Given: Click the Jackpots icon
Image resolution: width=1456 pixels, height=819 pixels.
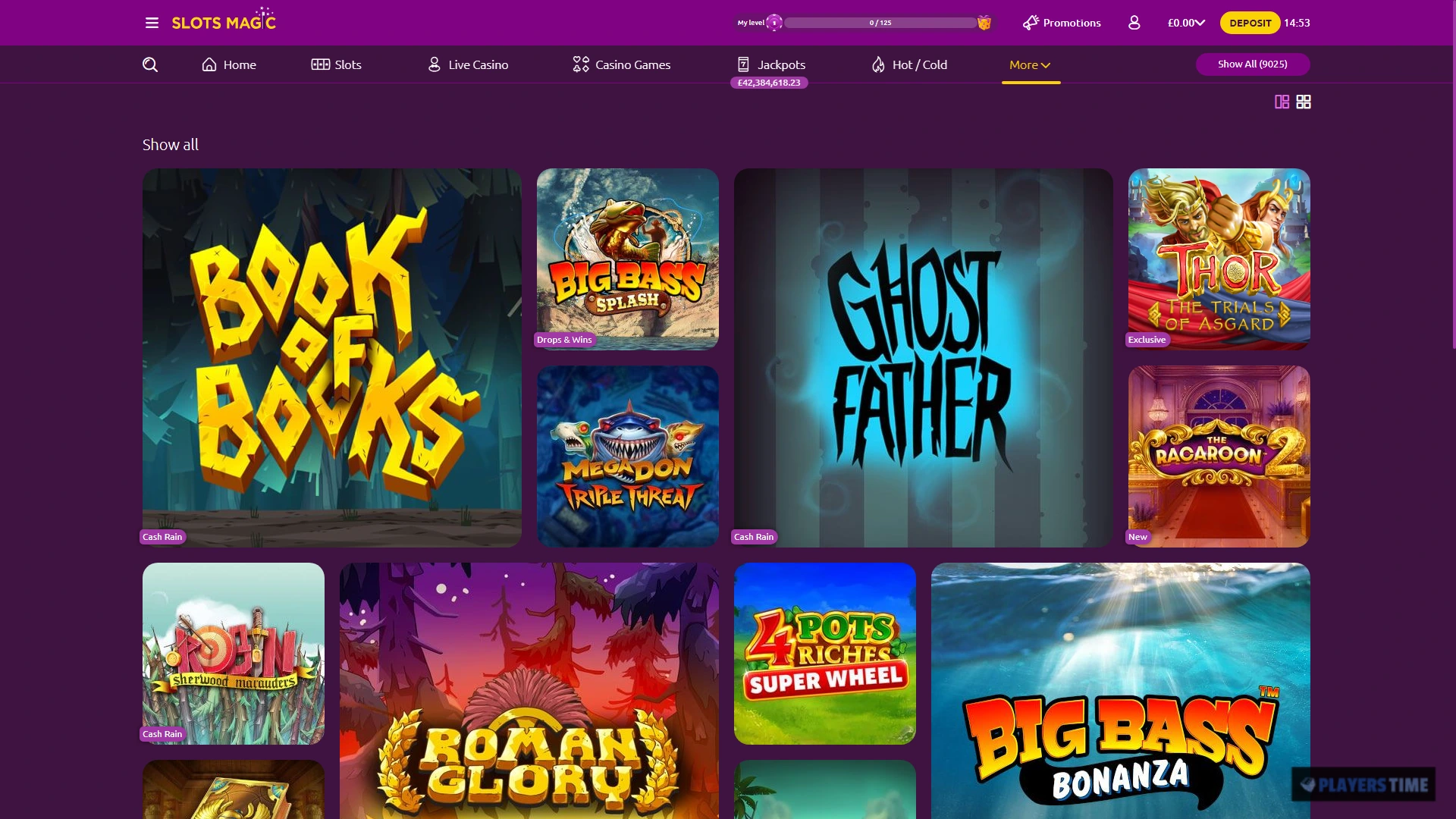Looking at the screenshot, I should [743, 64].
